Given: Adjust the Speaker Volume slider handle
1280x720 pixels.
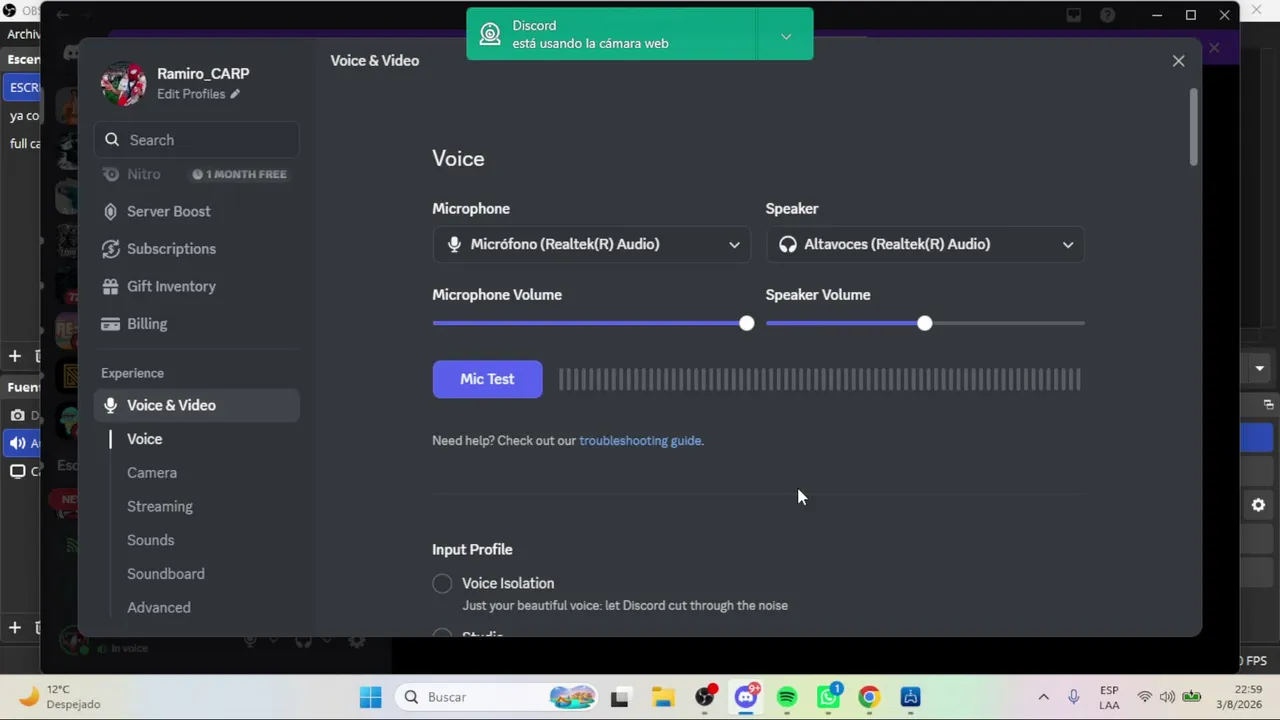Looking at the screenshot, I should 925,323.
